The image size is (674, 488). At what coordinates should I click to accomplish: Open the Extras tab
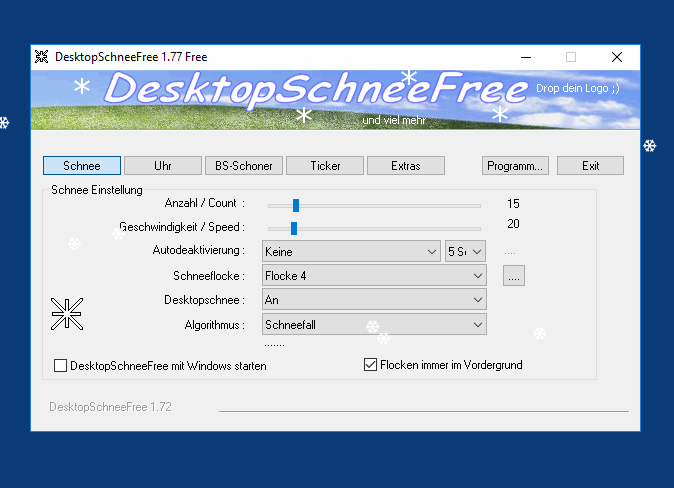coord(406,166)
